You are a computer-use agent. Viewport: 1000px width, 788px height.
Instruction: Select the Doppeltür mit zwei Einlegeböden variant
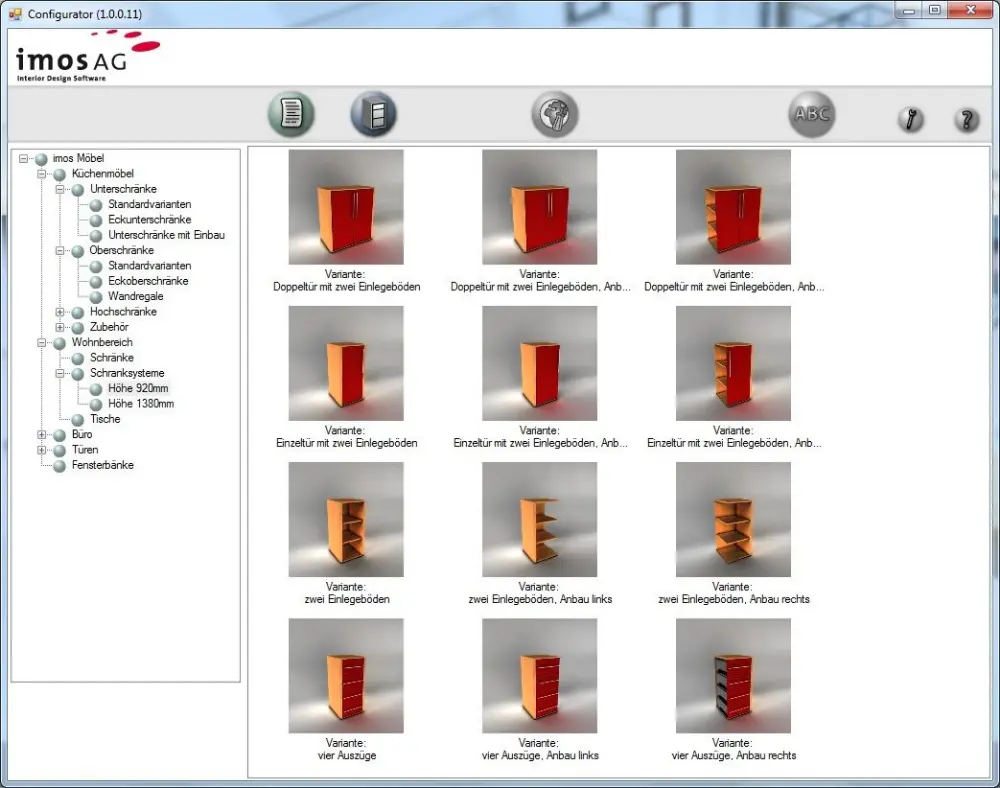click(346, 206)
